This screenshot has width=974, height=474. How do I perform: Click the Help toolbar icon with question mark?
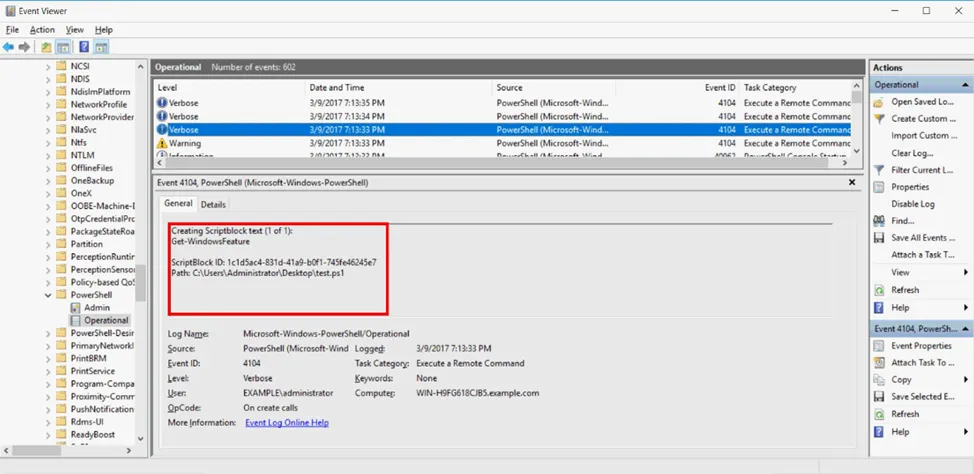(84, 47)
